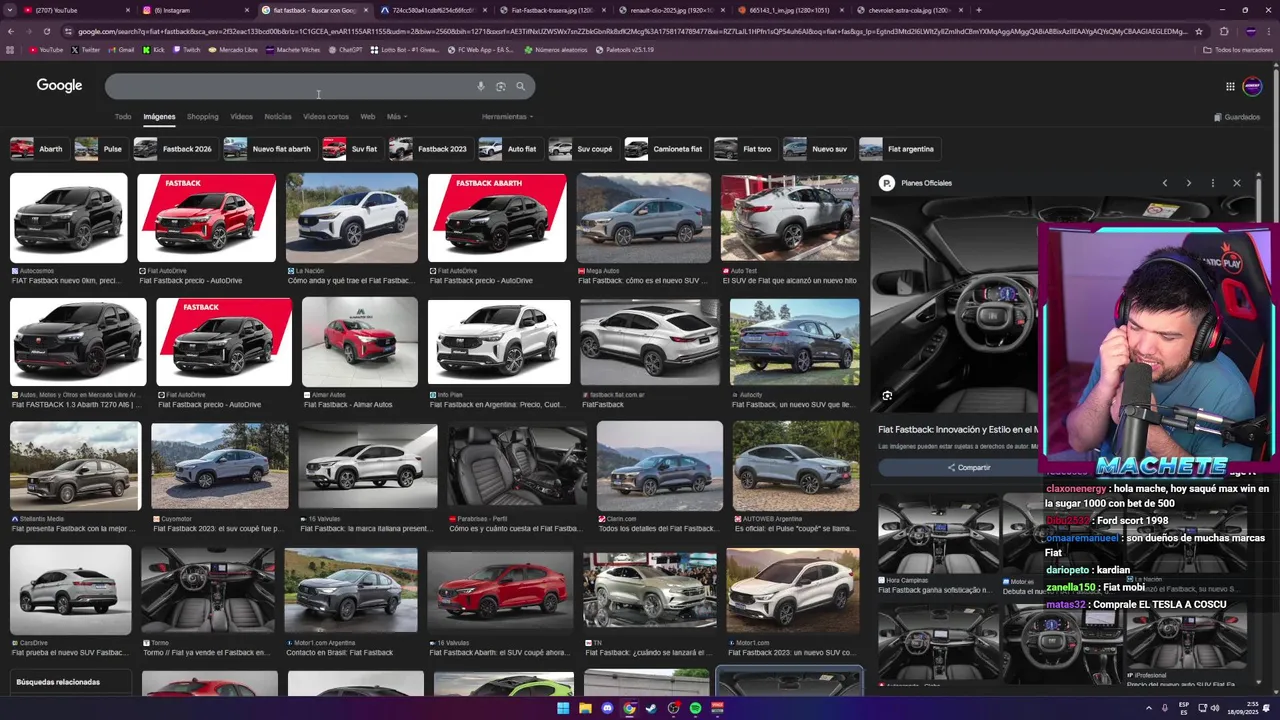Click the Compartir share button
This screenshot has height=720, width=1280.
pos(968,467)
